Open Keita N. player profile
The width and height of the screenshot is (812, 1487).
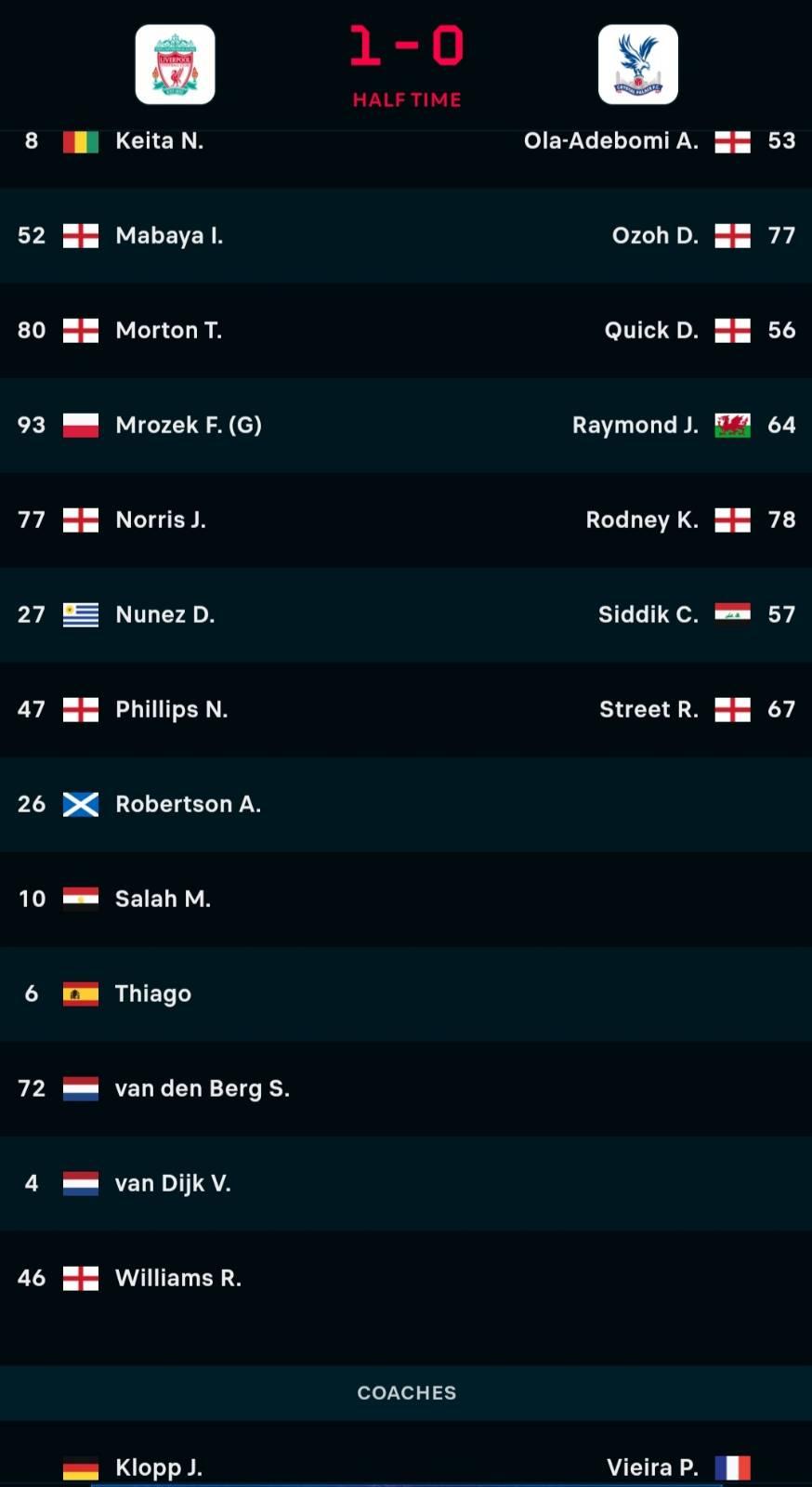point(159,140)
